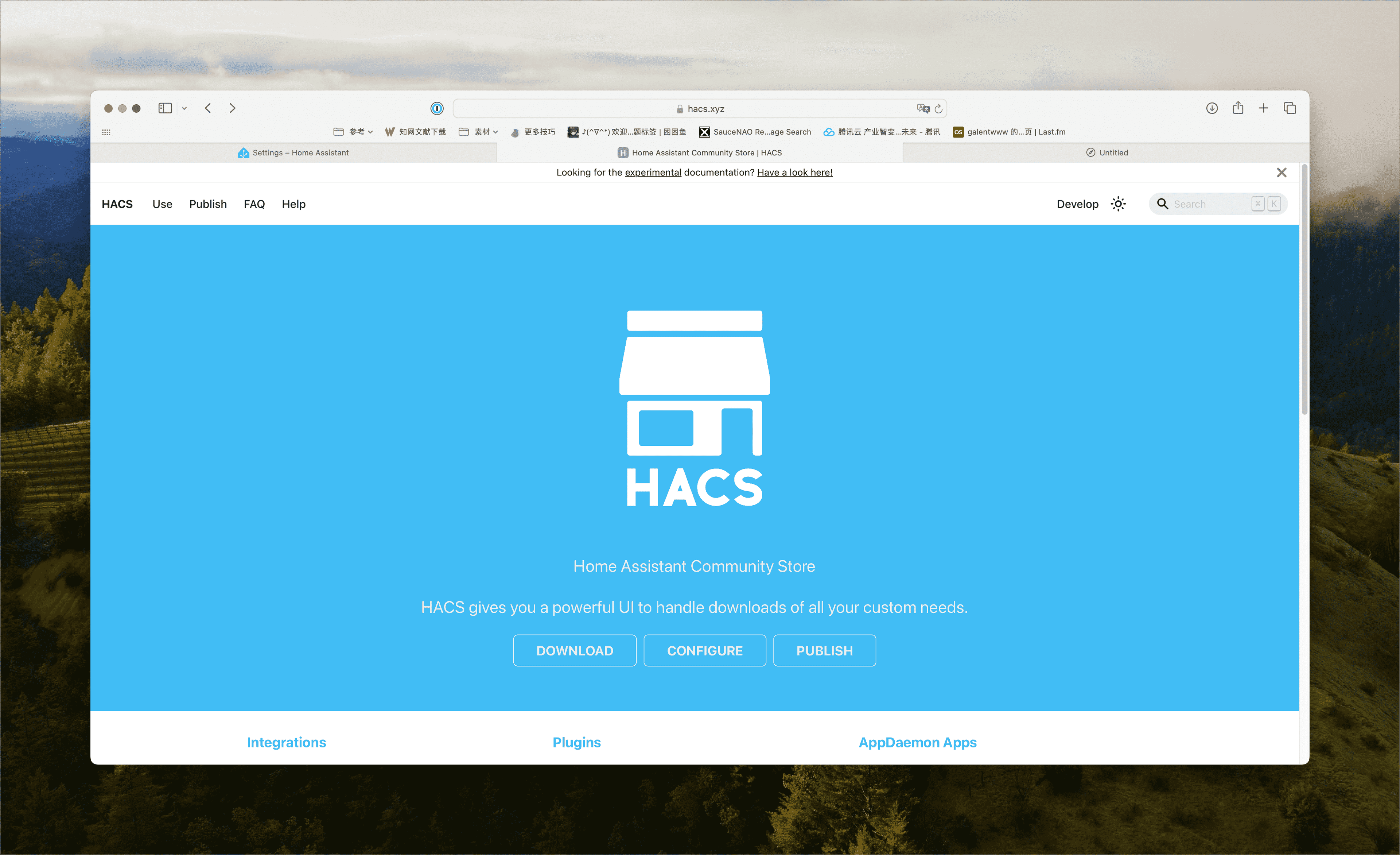1400x855 pixels.
Task: Reload the page with refresh icon
Action: [x=939, y=108]
